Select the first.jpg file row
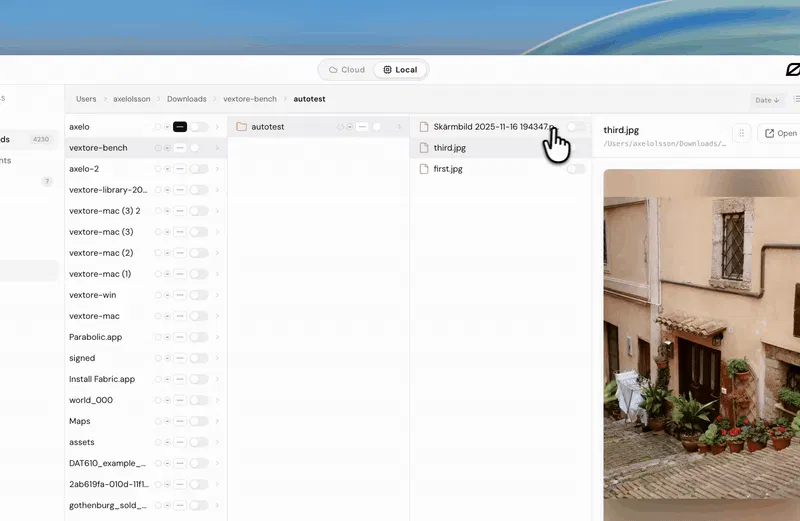Screen dimensions: 800x521 [501, 169]
